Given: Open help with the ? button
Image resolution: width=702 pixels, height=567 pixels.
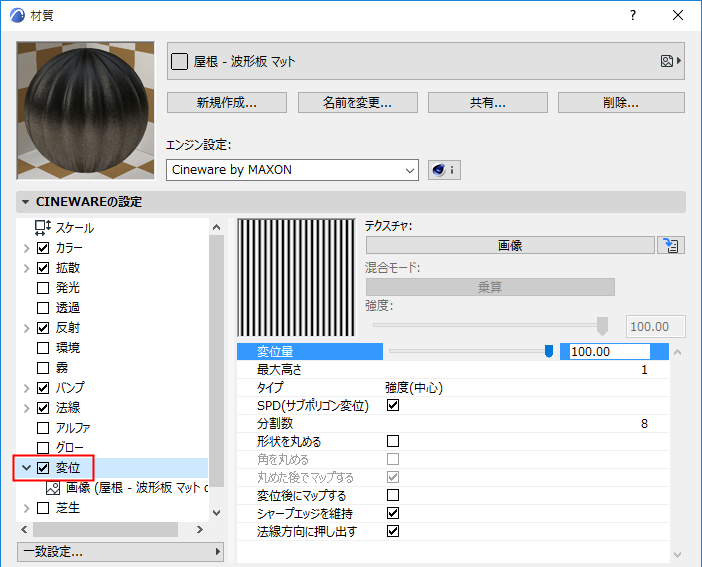Looking at the screenshot, I should point(633,15).
